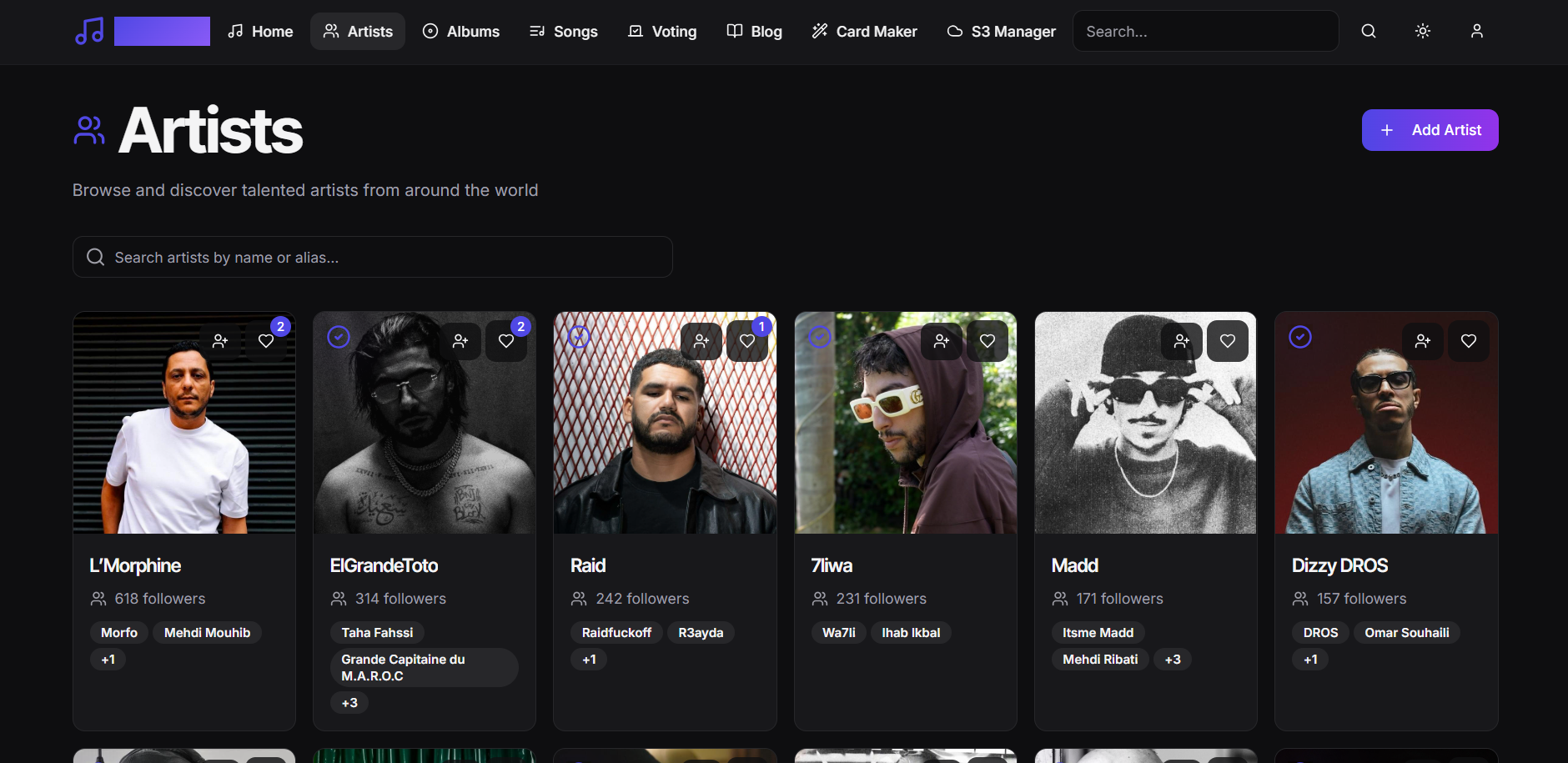Click the heart icon on Dizzy DROS
This screenshot has height=763, width=1568.
pyautogui.click(x=1469, y=341)
